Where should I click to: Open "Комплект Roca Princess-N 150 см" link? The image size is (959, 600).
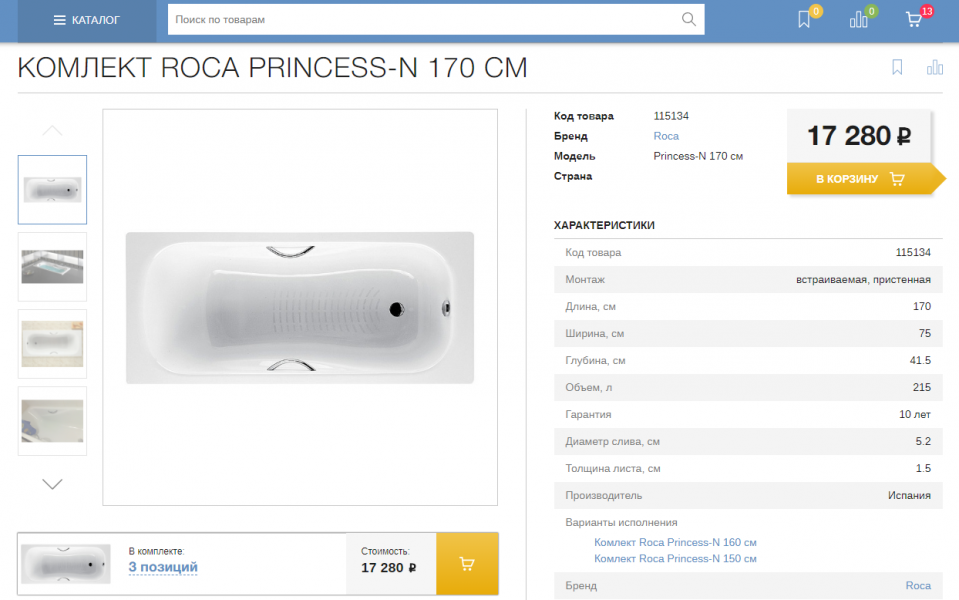(x=675, y=558)
